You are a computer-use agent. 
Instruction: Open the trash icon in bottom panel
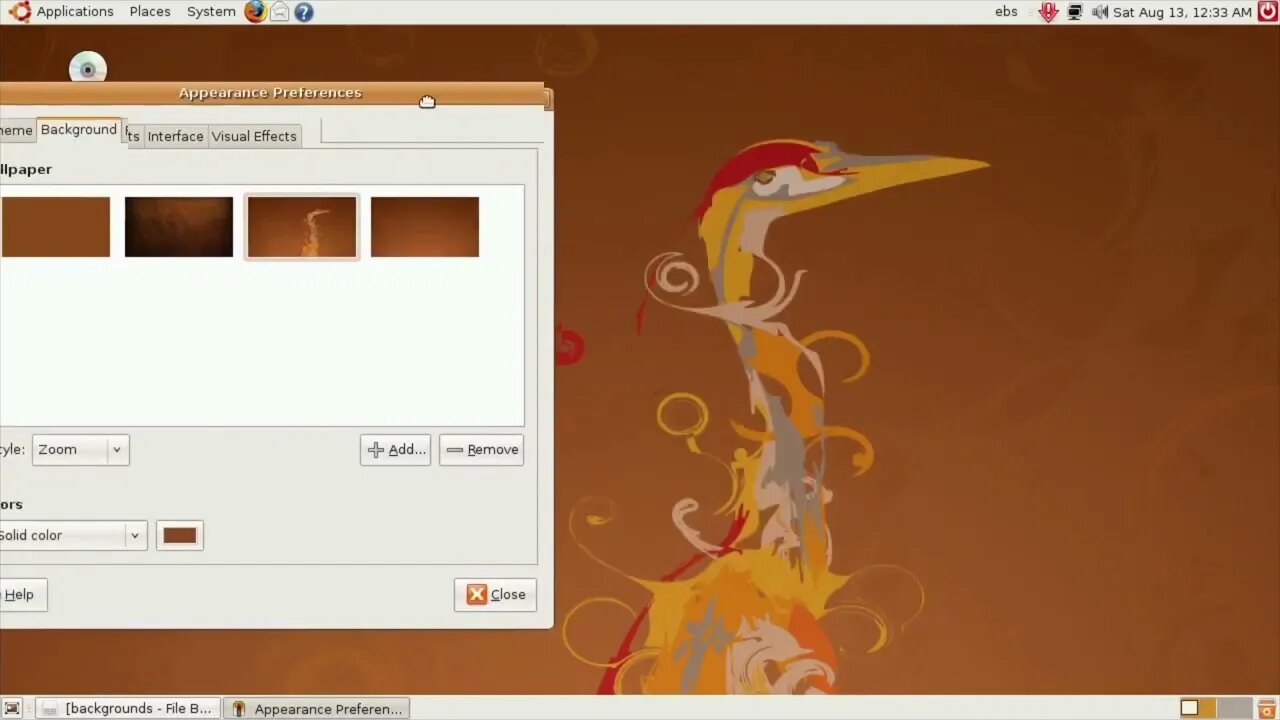[x=1267, y=708]
